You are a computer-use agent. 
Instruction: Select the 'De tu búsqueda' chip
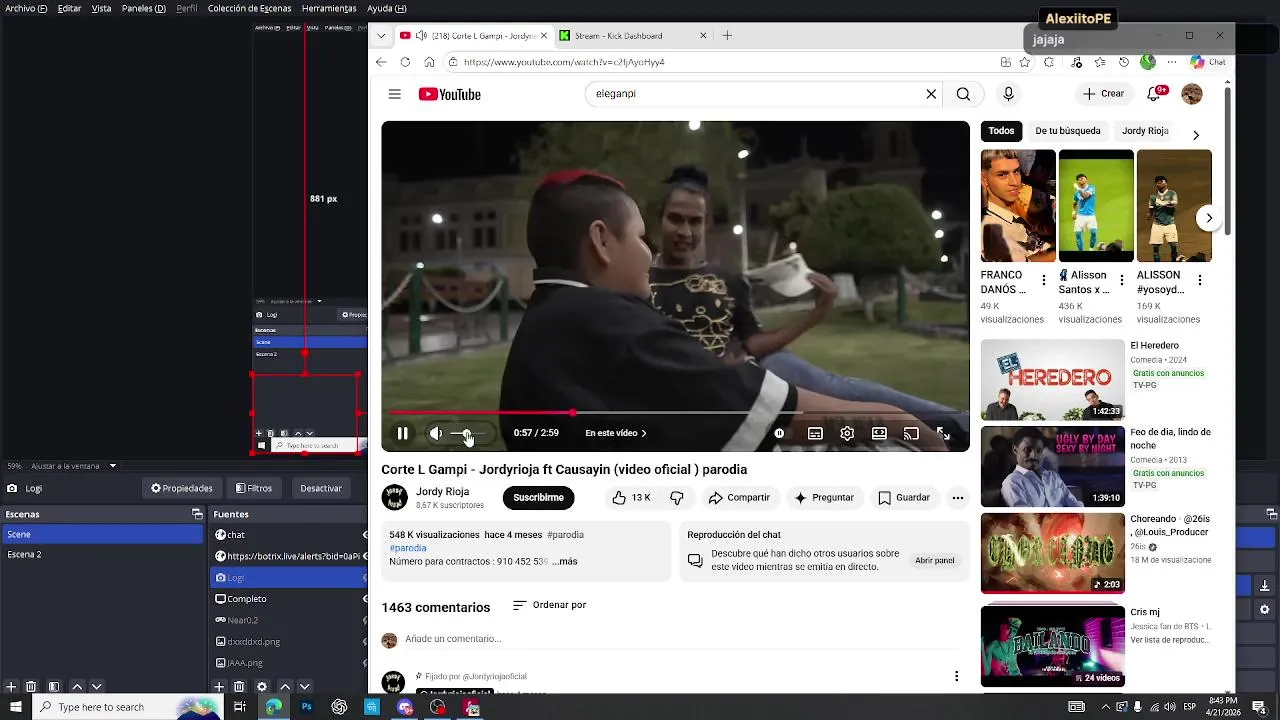[x=1068, y=131]
